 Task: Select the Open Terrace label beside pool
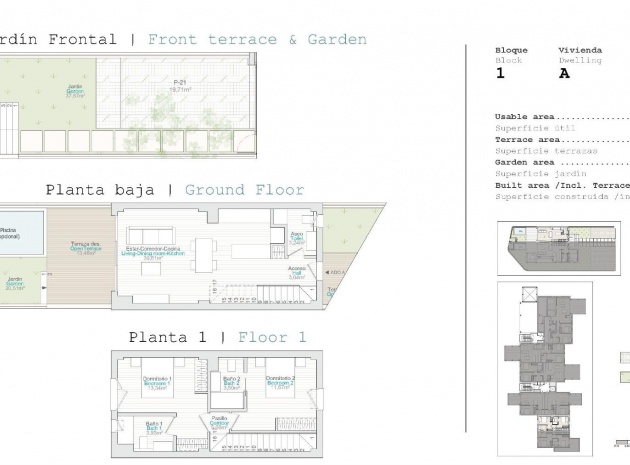tap(87, 249)
